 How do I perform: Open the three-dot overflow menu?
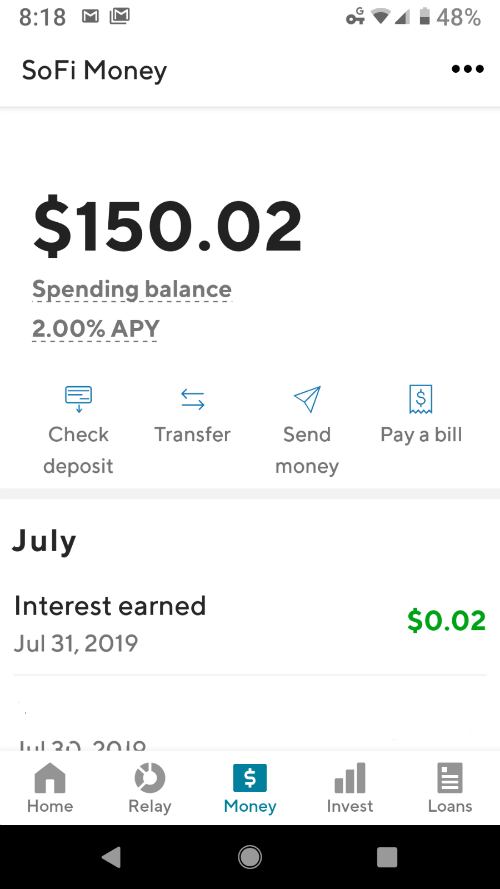point(468,70)
